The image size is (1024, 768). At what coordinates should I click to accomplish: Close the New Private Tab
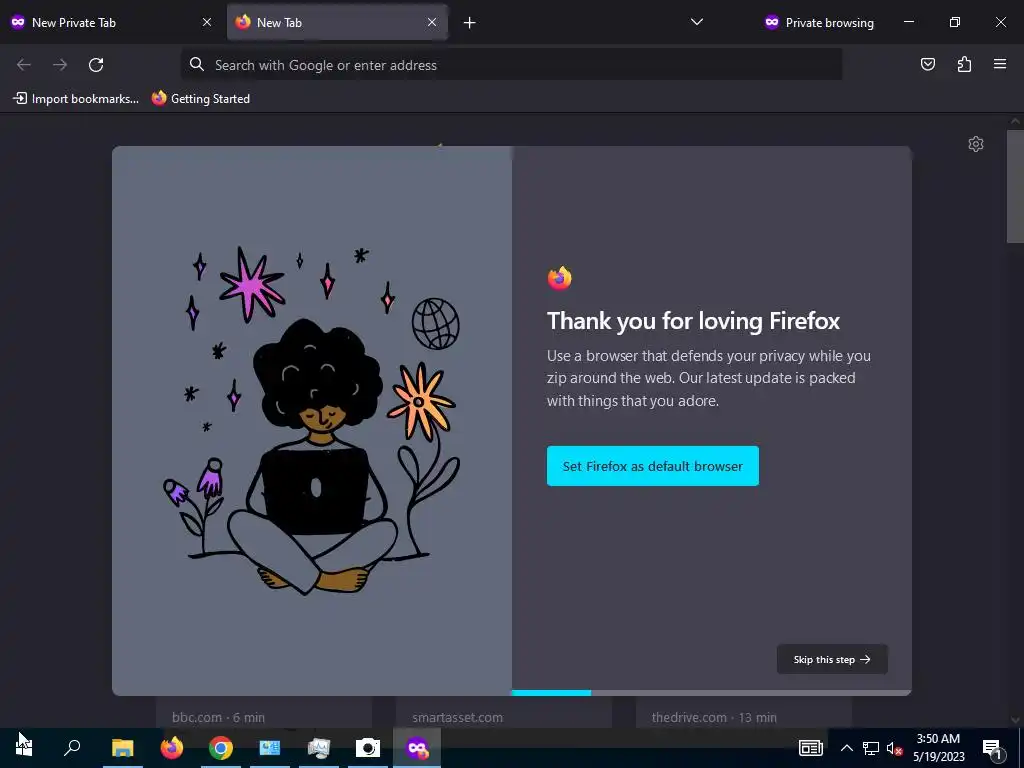207,22
